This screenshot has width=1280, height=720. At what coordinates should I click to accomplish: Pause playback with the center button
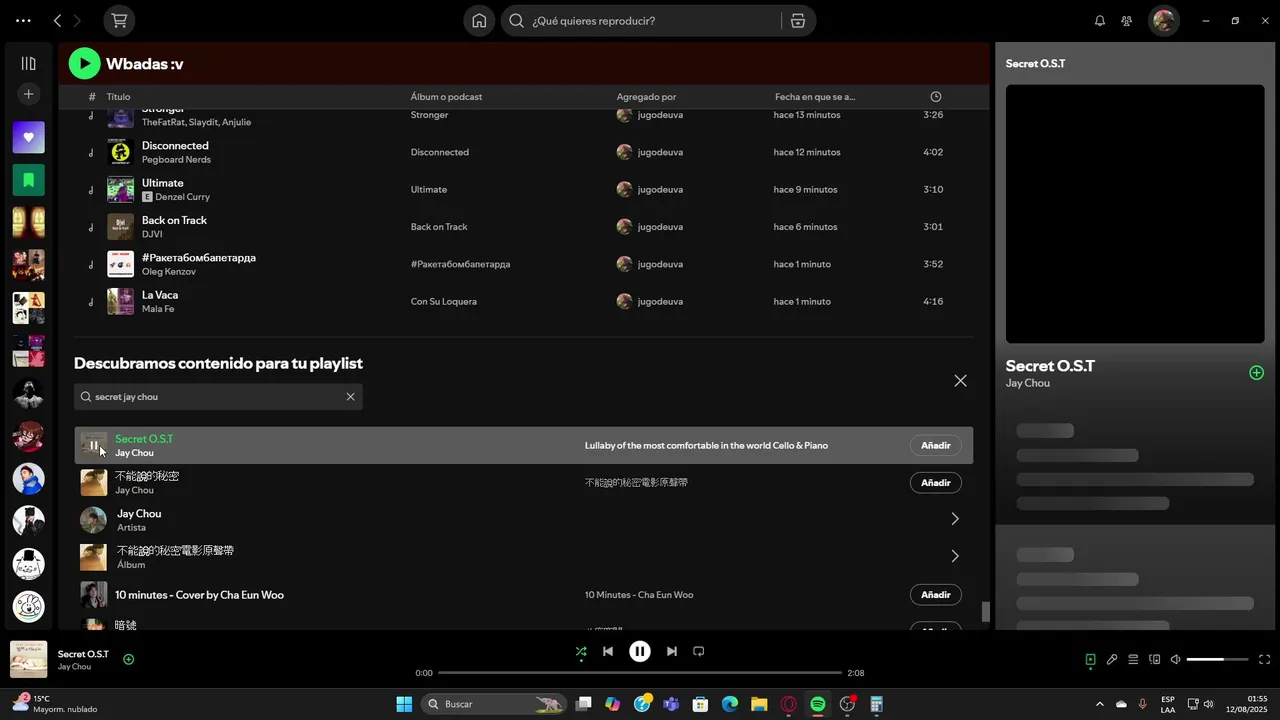pos(640,652)
